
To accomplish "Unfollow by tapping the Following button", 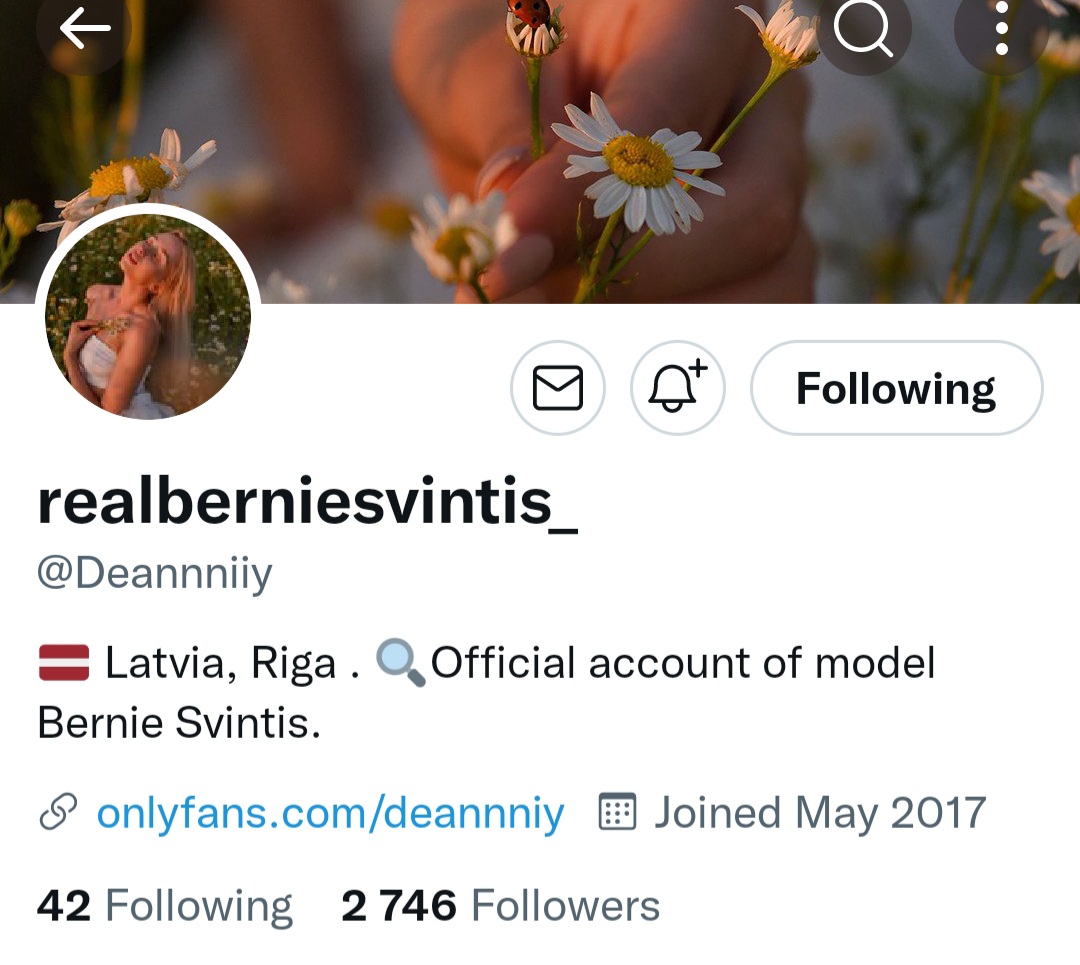I will point(896,388).
